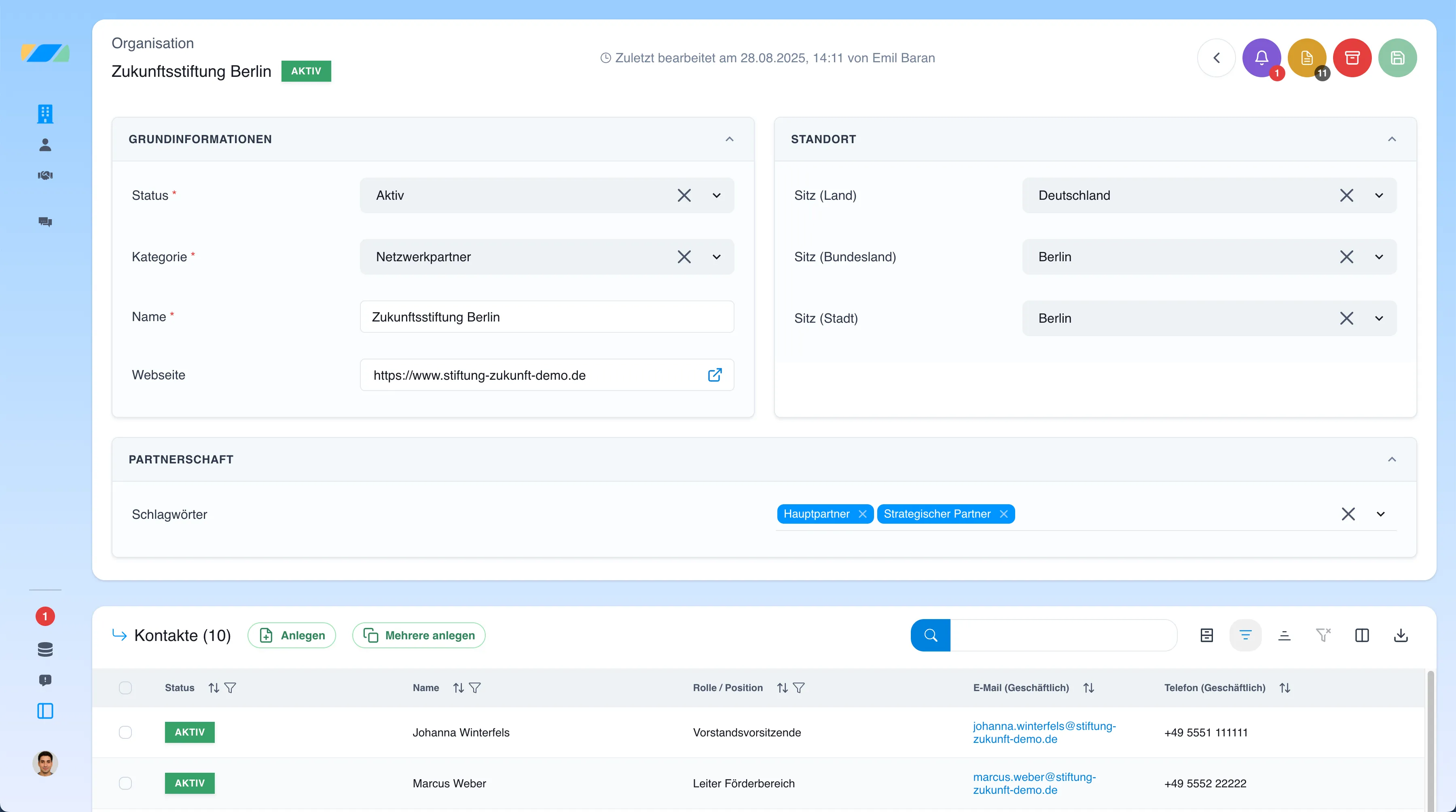Viewport: 1456px width, 812px height.
Task: Clear the Sitz (Bundesland) value
Action: coord(1346,257)
